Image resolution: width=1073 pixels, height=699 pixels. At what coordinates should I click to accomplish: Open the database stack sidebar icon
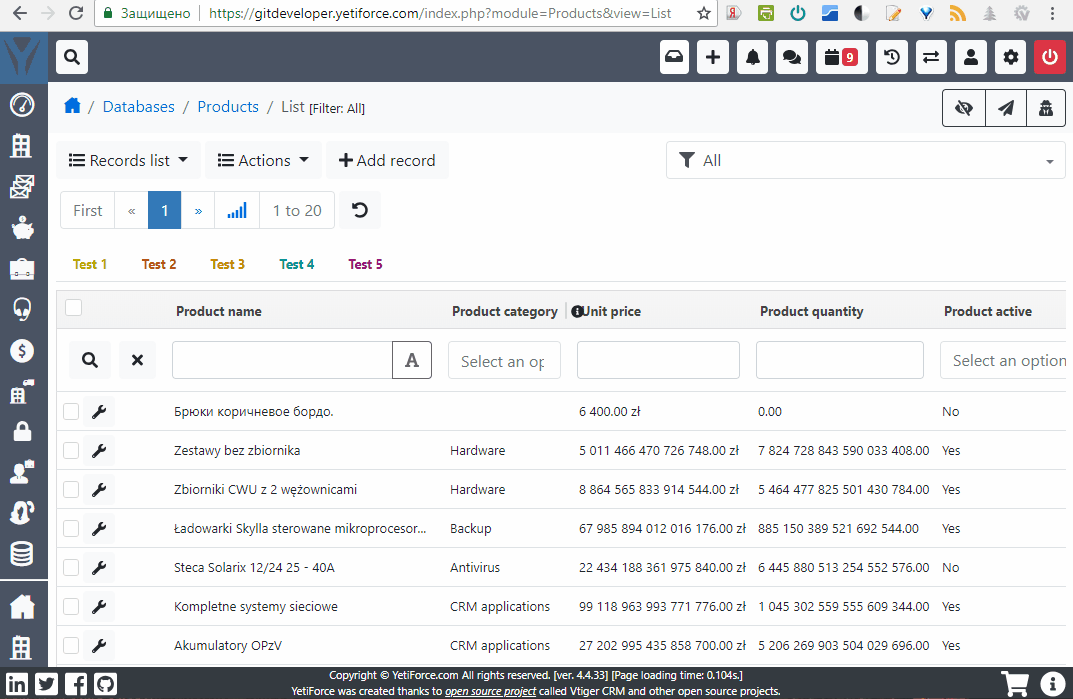pyautogui.click(x=22, y=553)
